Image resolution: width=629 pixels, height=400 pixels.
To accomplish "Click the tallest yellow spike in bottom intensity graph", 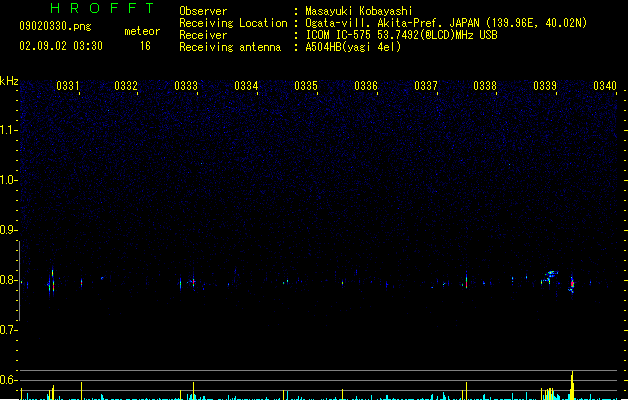I will [x=572, y=385].
